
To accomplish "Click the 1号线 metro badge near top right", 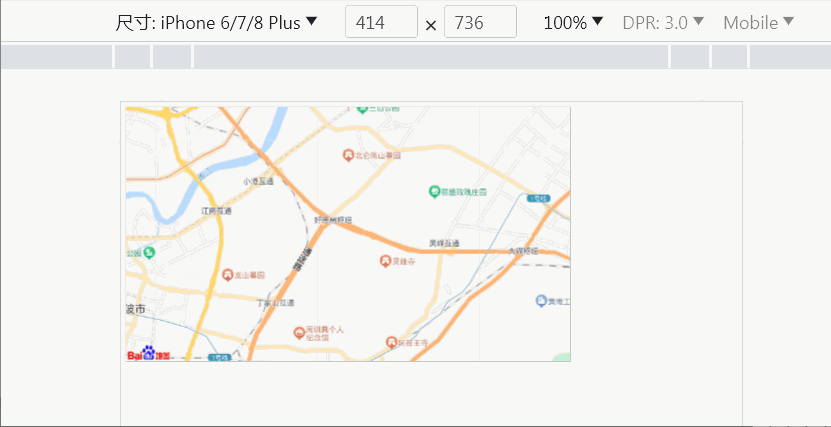I will coord(538,198).
